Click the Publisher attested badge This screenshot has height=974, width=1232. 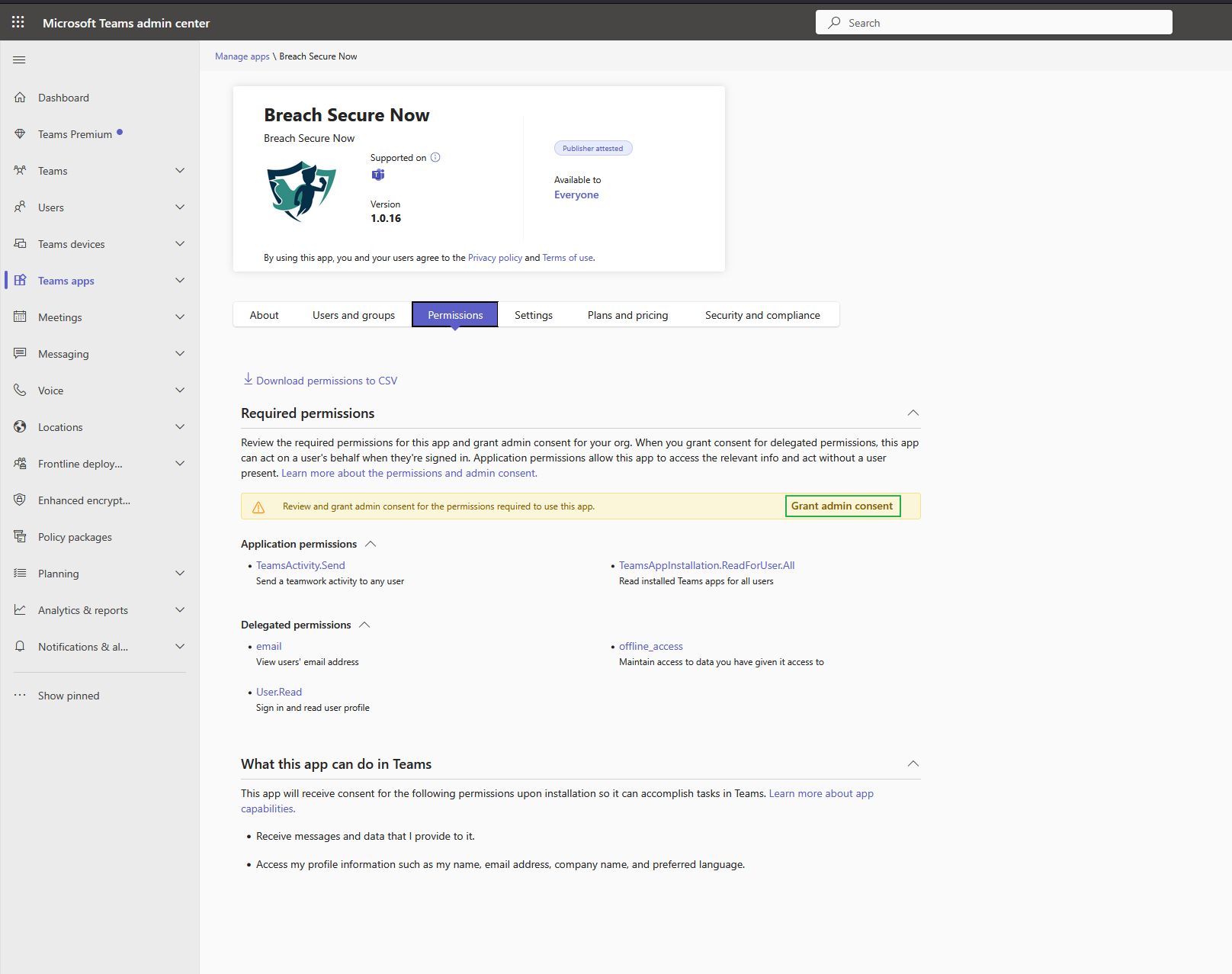point(593,149)
